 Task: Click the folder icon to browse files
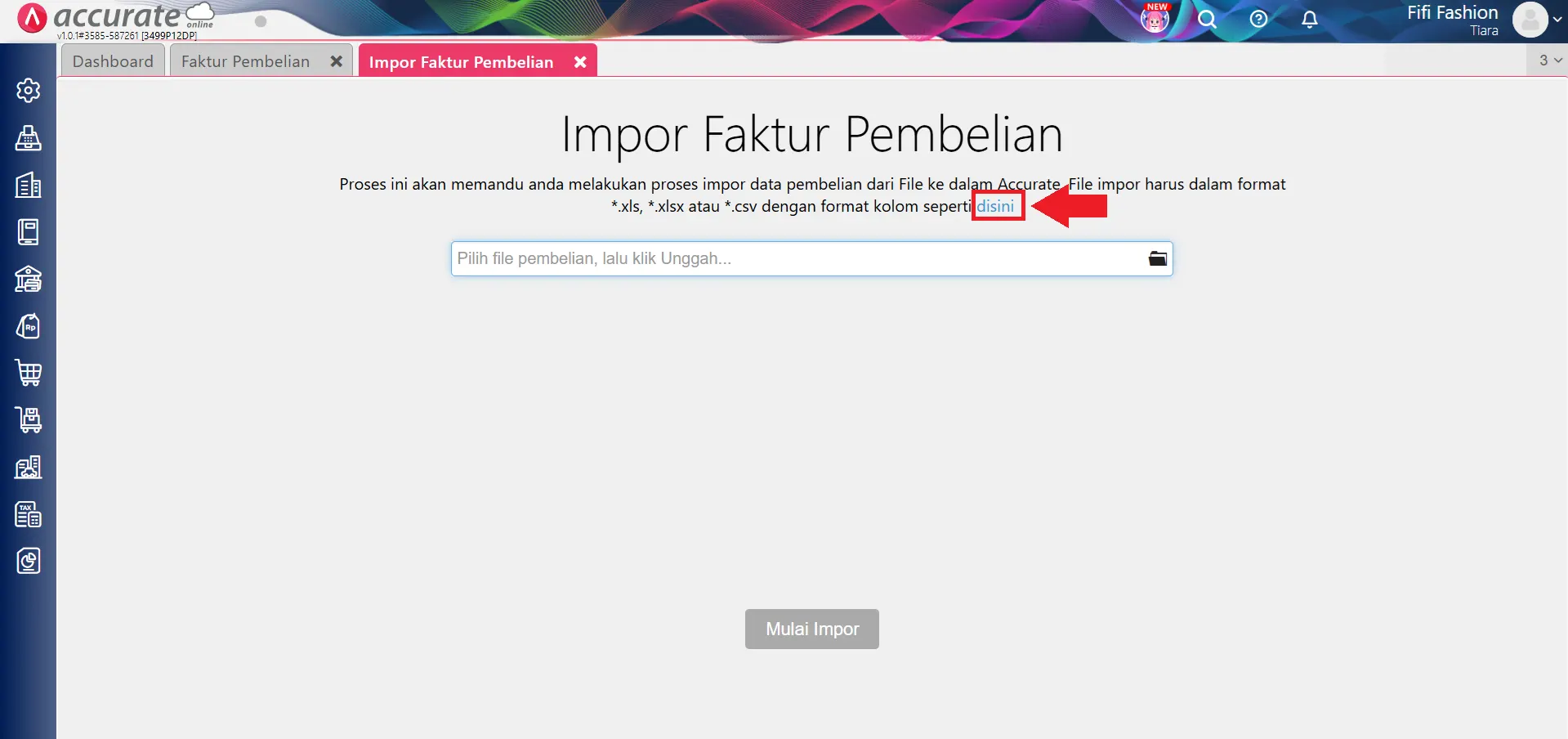(1157, 258)
